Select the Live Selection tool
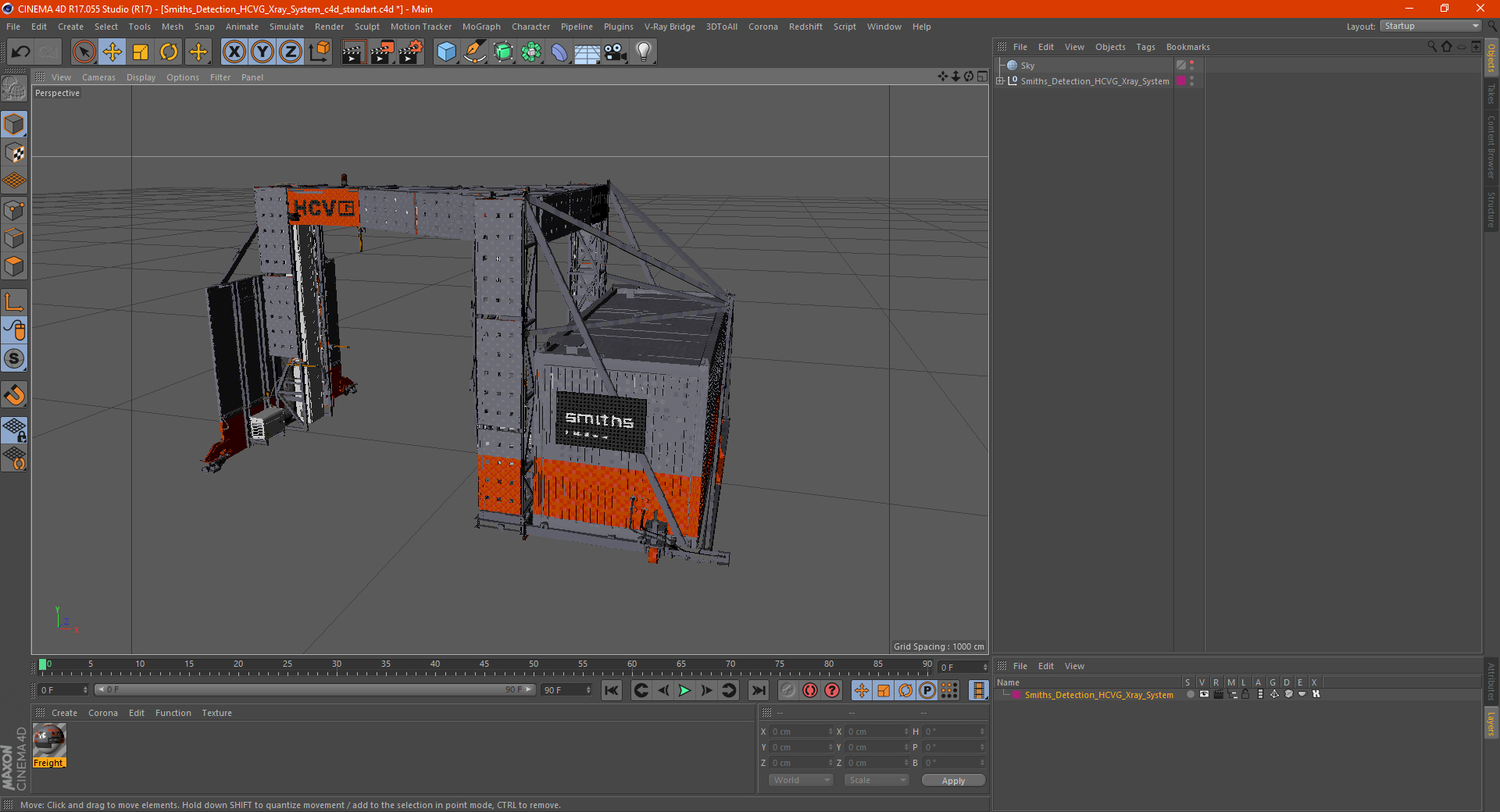The image size is (1500, 812). [84, 52]
